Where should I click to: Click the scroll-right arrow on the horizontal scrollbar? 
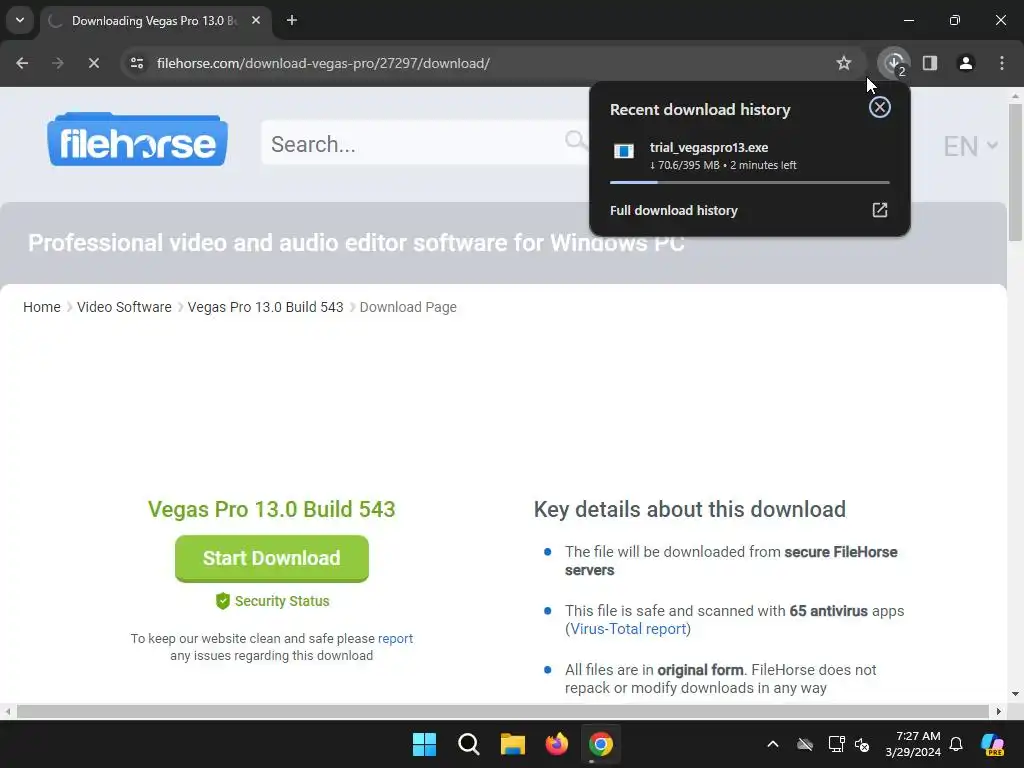tap(999, 711)
